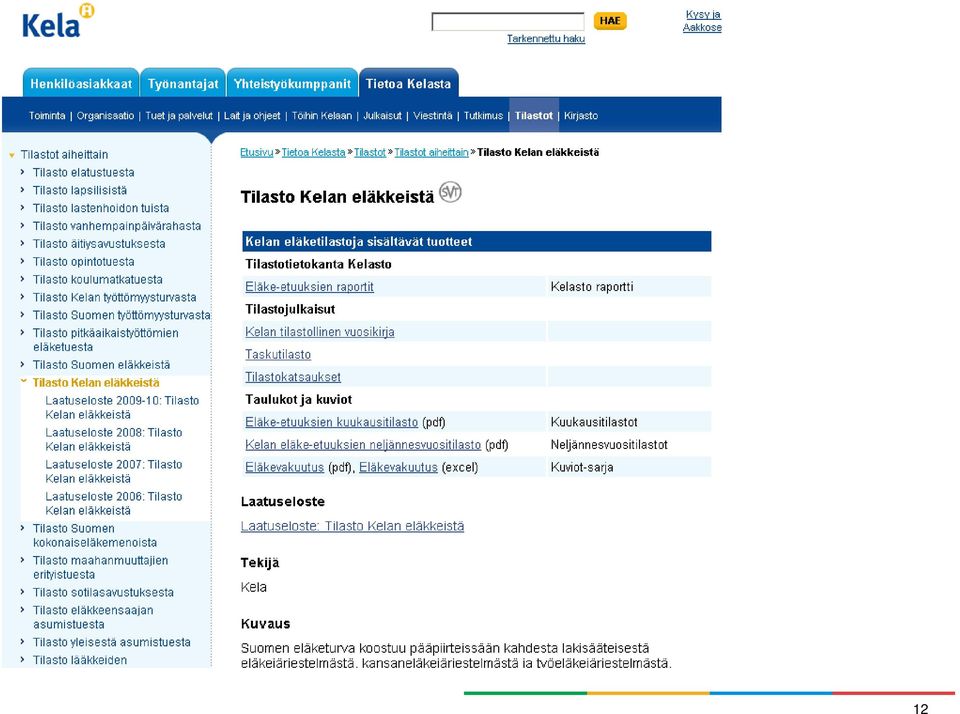960x714 pixels.
Task: Open Tilasto Suomen eläkkeistä in sidebar
Action: [x=102, y=365]
